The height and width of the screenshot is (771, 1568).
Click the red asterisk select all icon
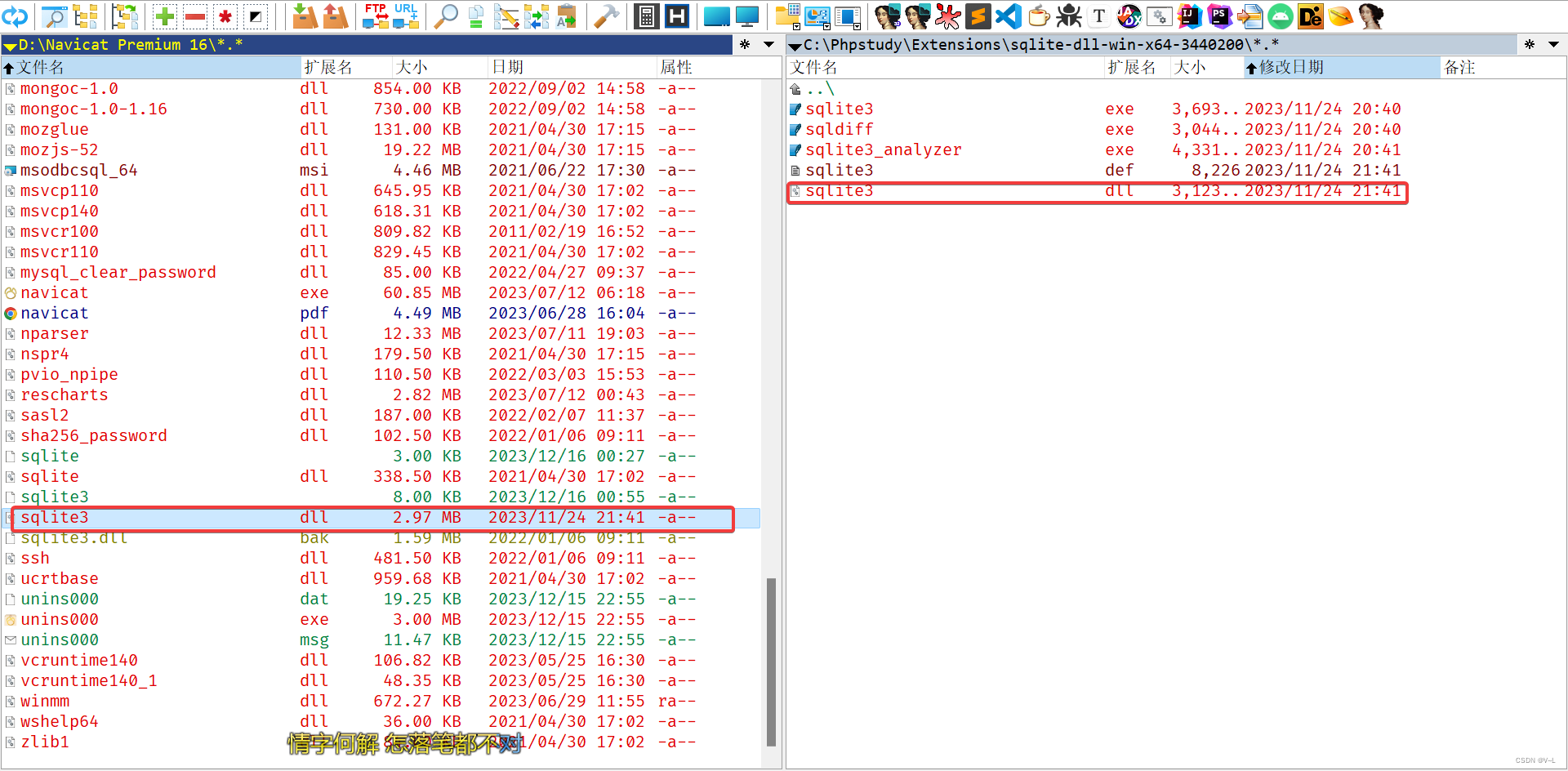point(225,16)
